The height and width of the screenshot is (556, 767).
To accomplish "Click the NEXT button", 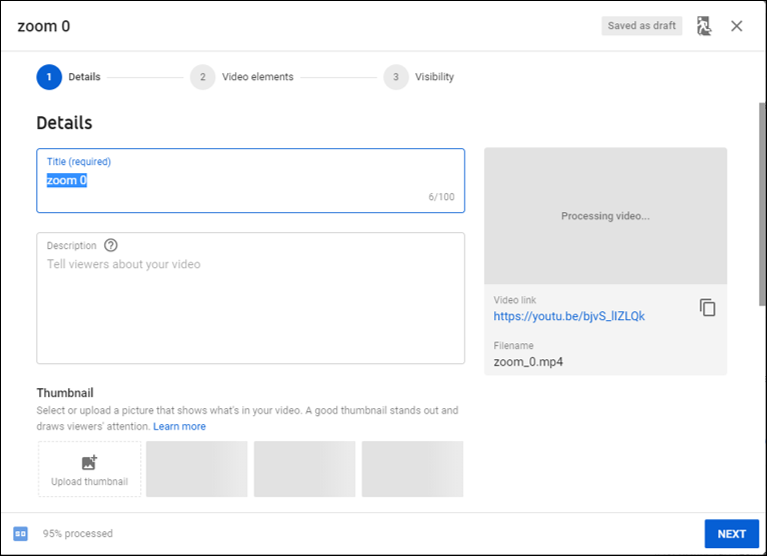I will point(731,534).
